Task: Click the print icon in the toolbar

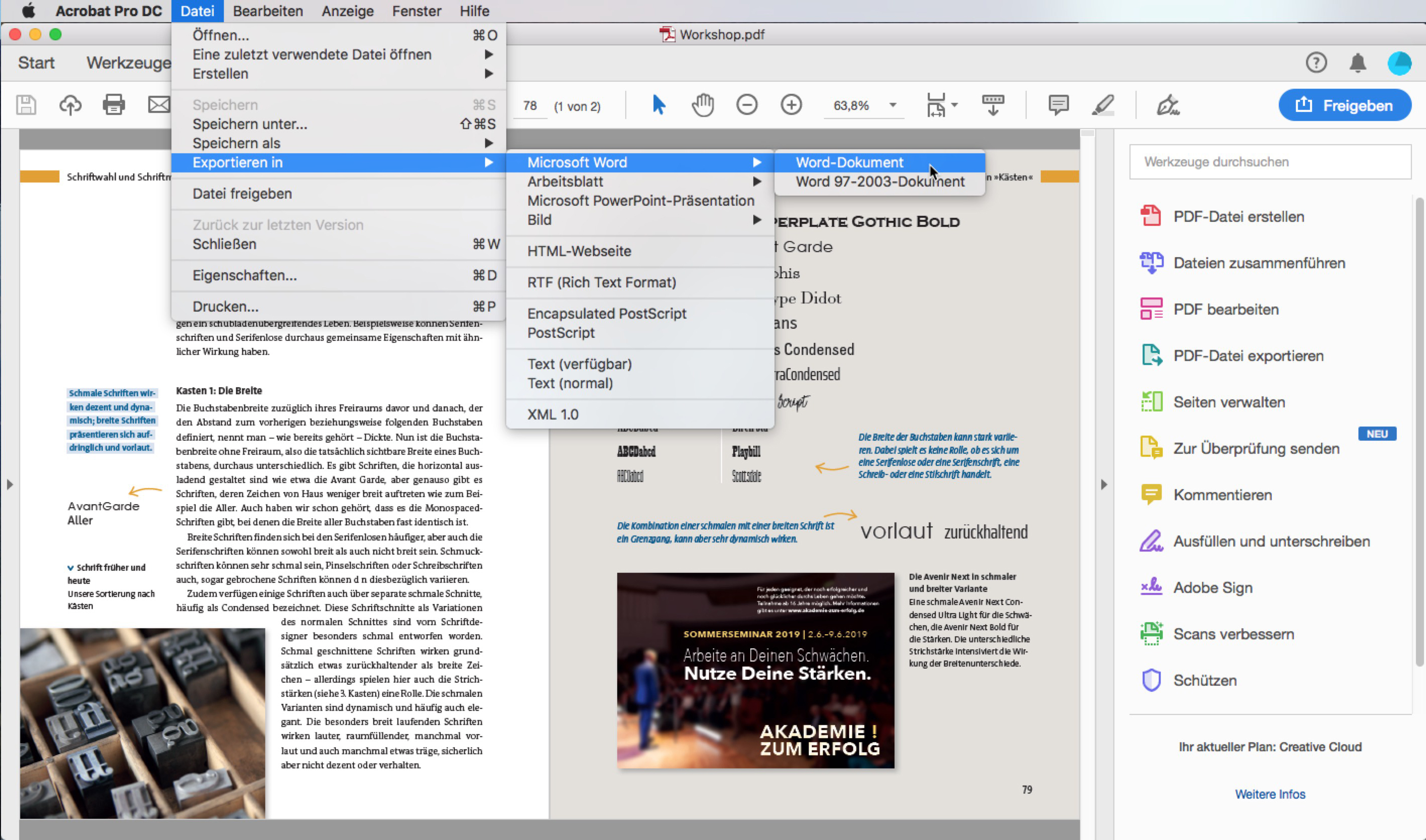Action: click(114, 105)
